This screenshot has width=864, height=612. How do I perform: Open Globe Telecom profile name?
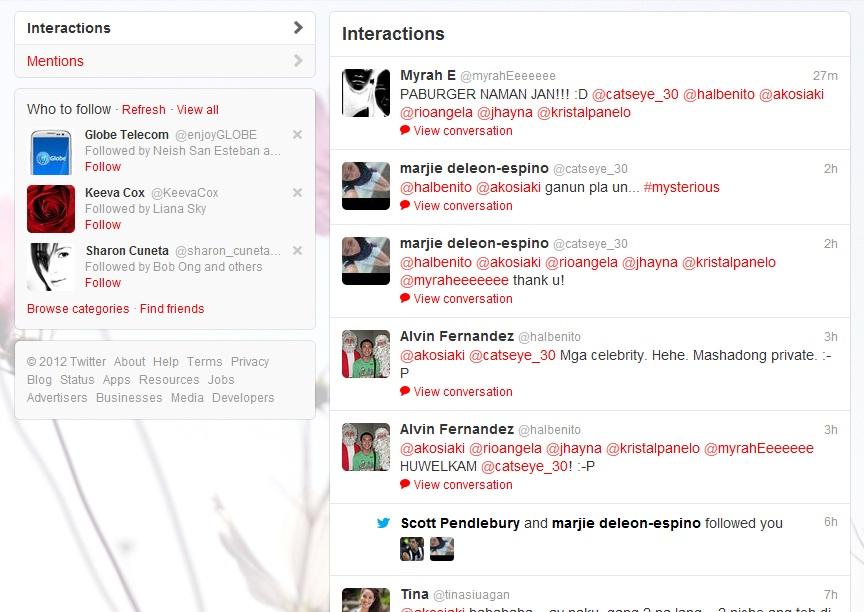127,135
